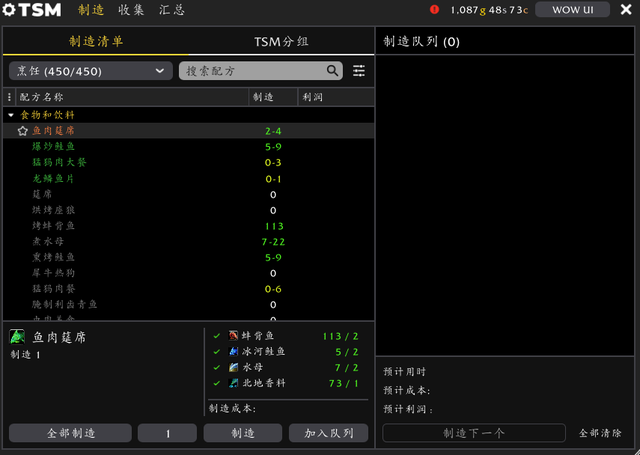Click the 北地香料 material icon
640x455 pixels.
click(x=233, y=383)
